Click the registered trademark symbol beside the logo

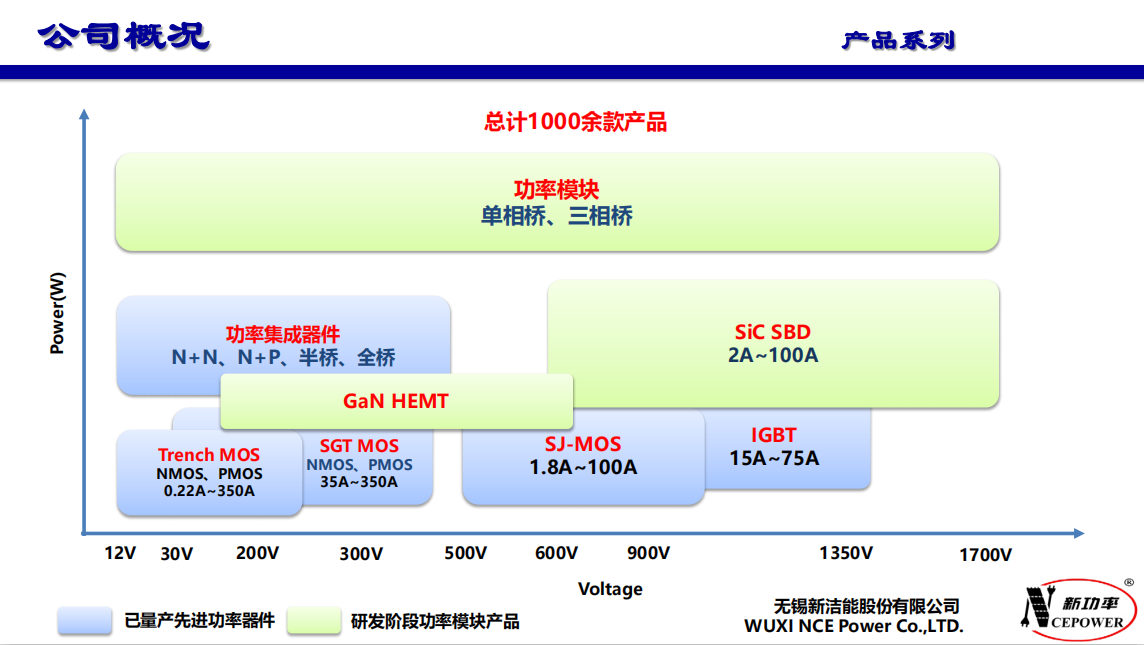point(1129,582)
